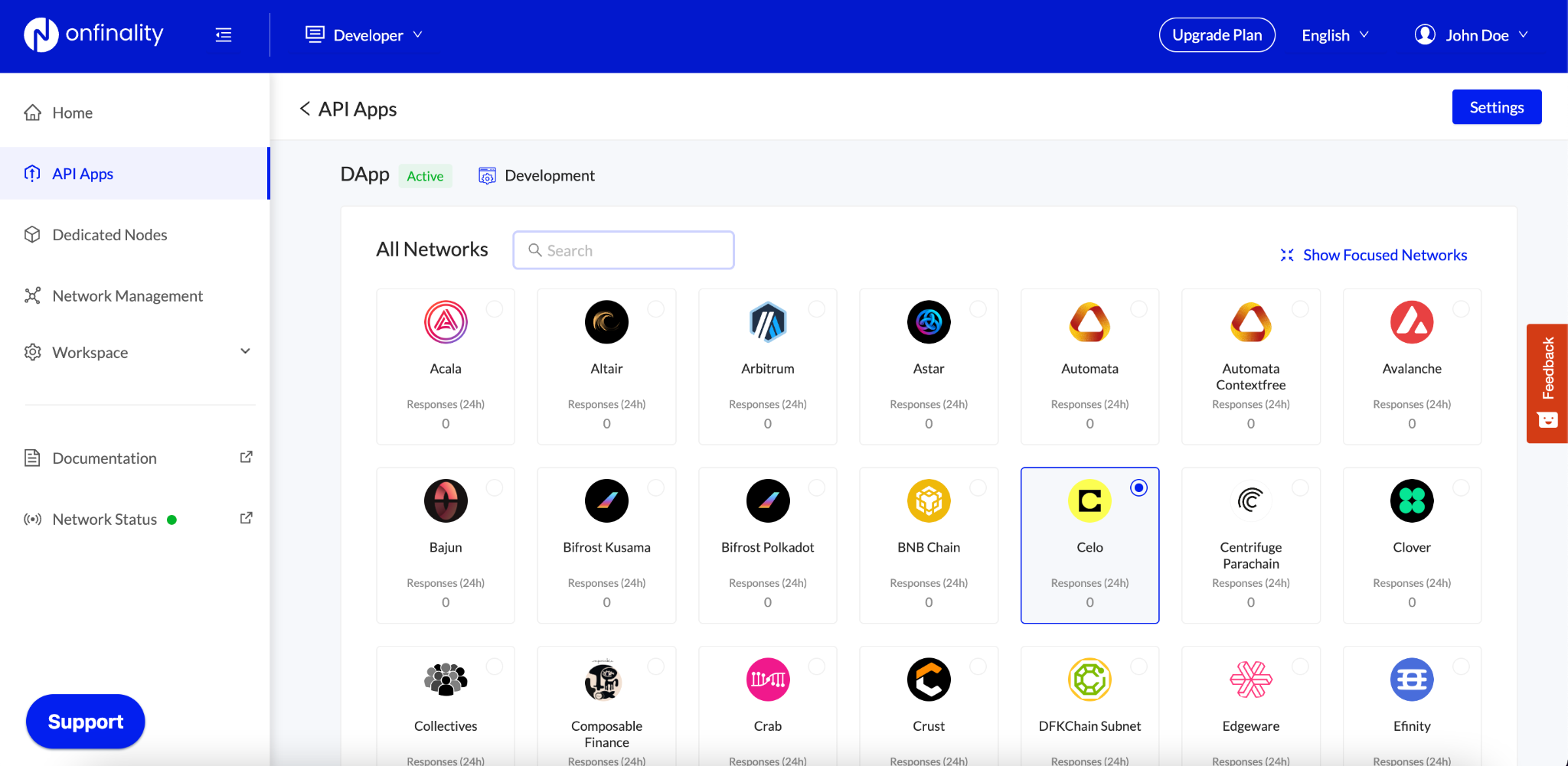Select the Altair network radio button
The width and height of the screenshot is (1568, 766).
(656, 308)
